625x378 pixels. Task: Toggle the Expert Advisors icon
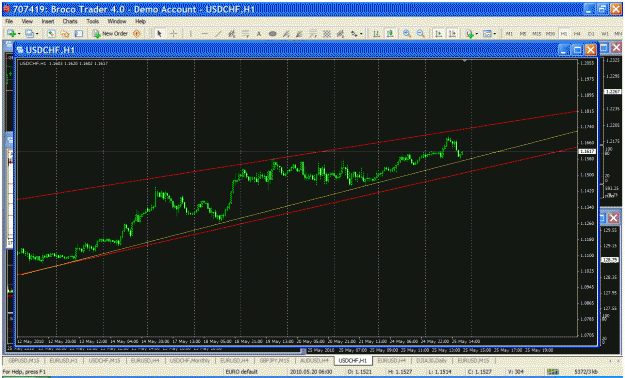coord(137,34)
